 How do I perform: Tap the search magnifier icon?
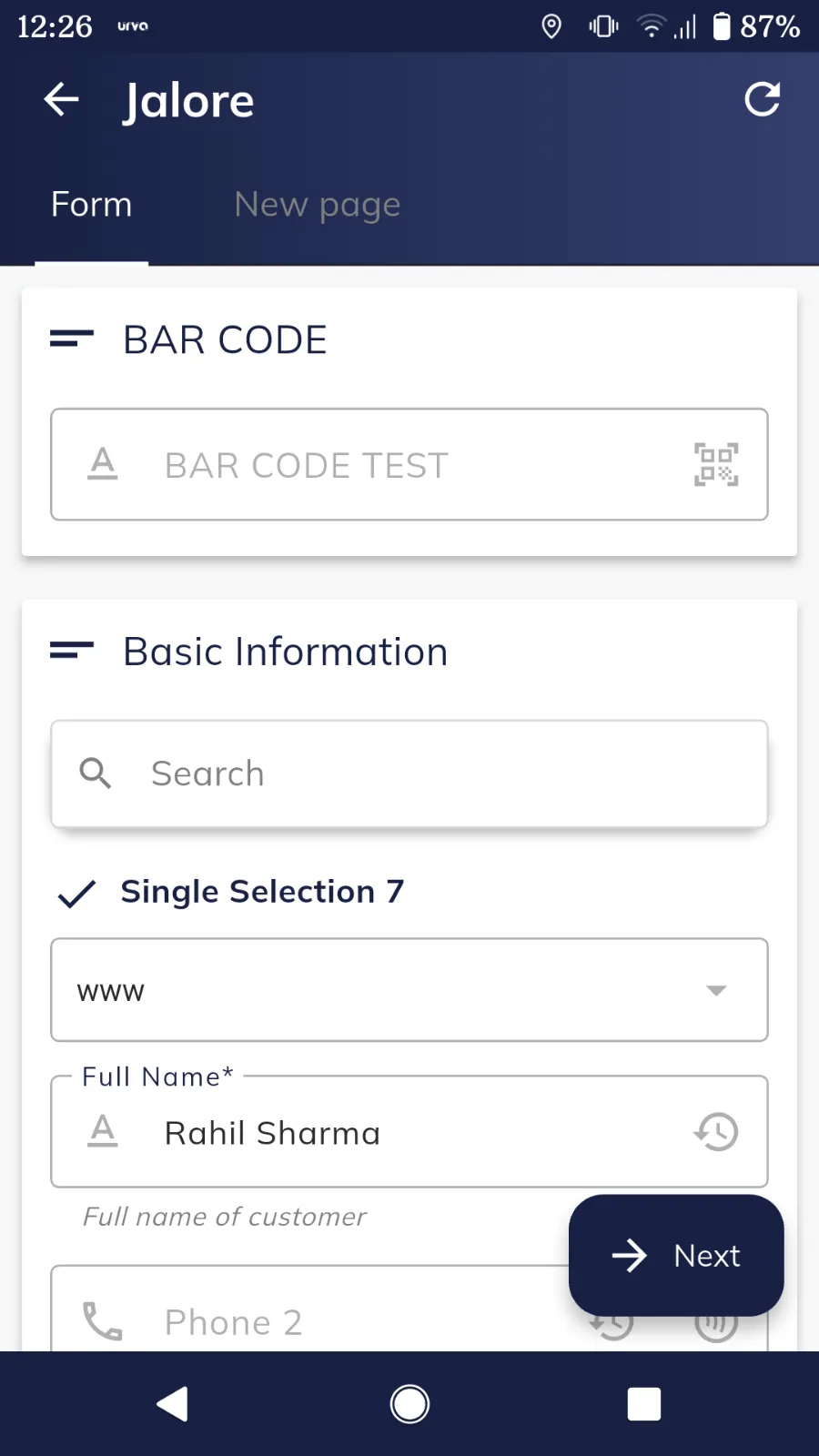[96, 773]
